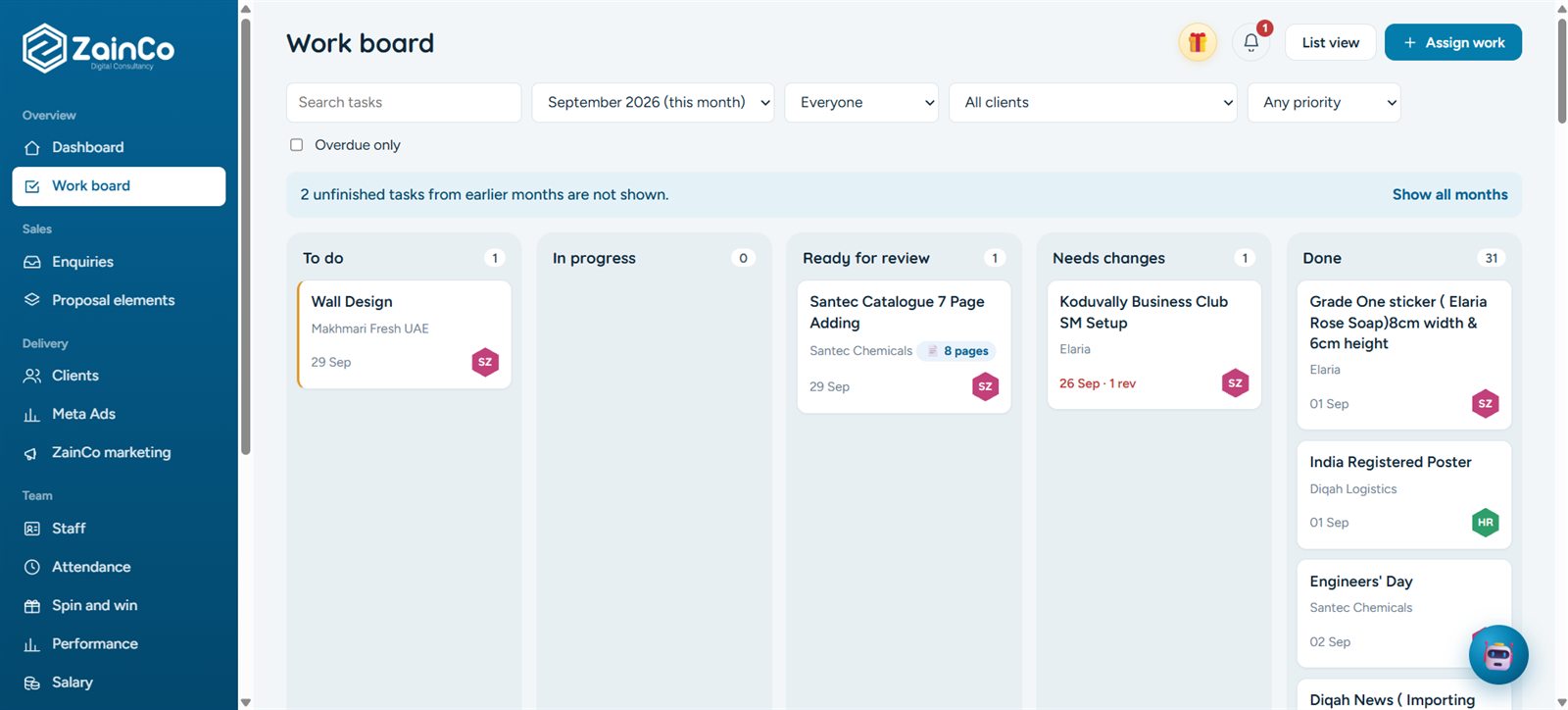Open the Everyone assignee dropdown
This screenshot has height=710, width=1568.
coord(861,102)
